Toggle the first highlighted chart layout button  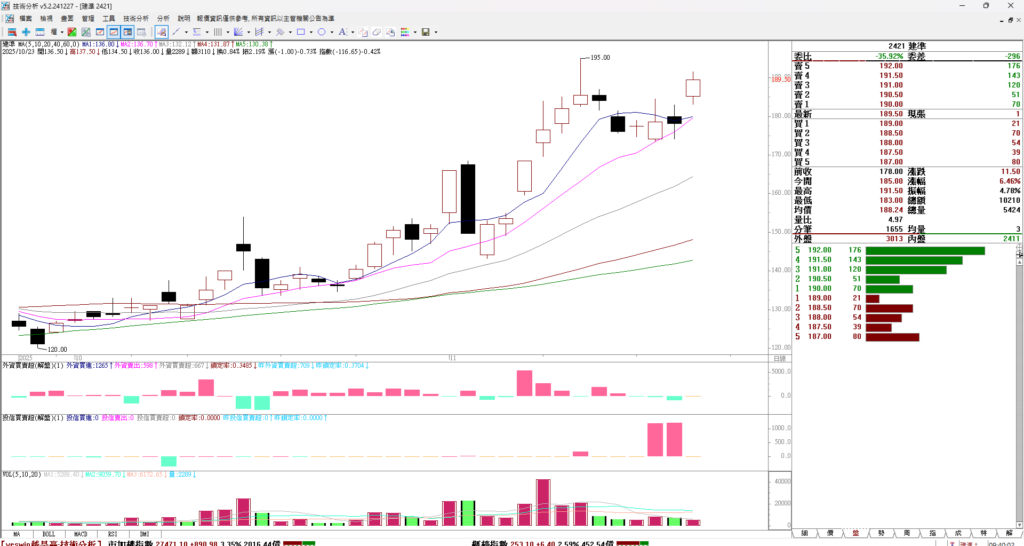[113, 32]
